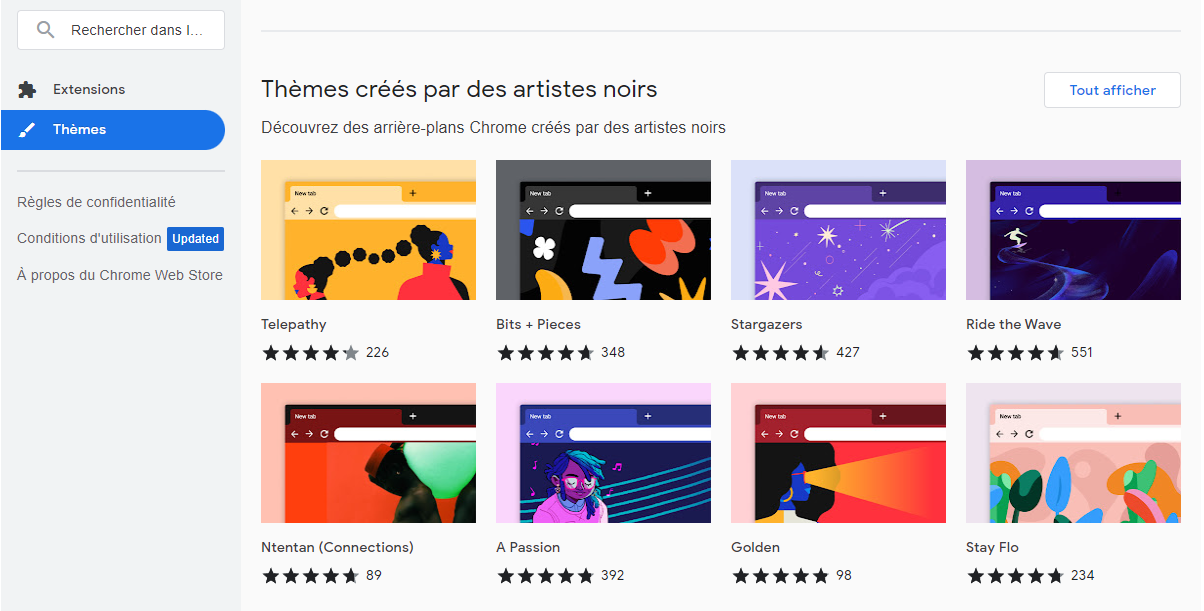
Task: Click the search magnifier icon
Action: point(45,30)
